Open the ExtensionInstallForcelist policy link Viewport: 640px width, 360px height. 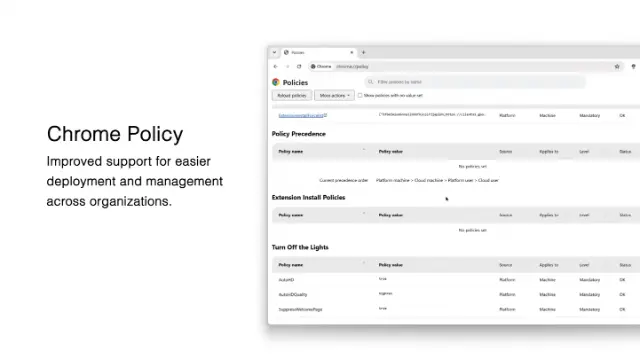[x=301, y=116]
